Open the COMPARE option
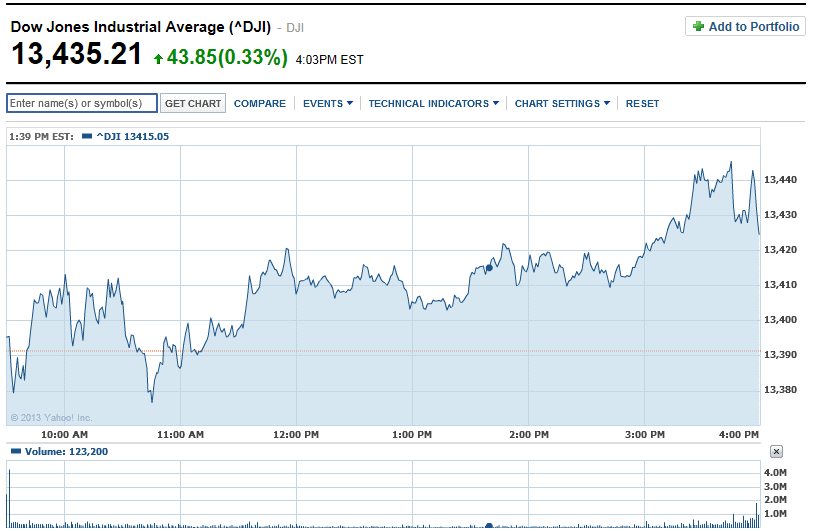 pos(260,103)
